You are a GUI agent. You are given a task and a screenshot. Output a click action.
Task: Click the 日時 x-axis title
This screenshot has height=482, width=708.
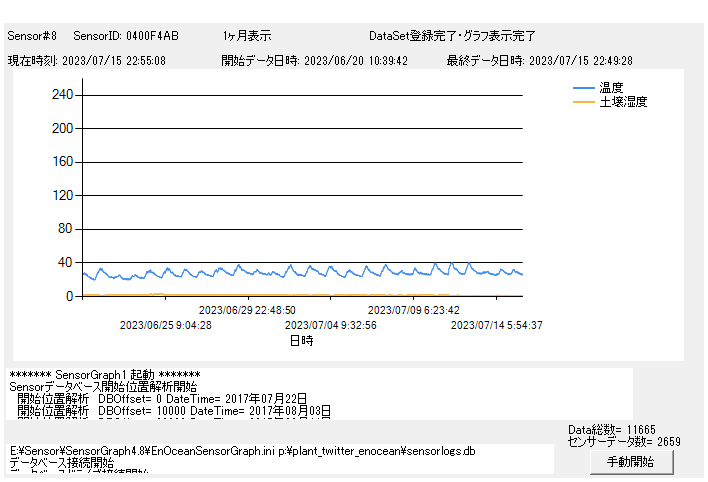pos(301,340)
